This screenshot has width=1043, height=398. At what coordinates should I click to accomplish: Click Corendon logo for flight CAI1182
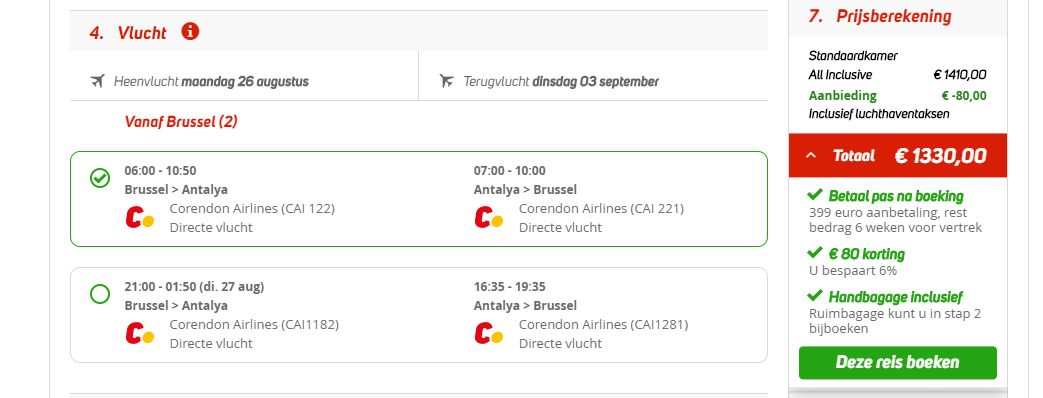point(140,333)
